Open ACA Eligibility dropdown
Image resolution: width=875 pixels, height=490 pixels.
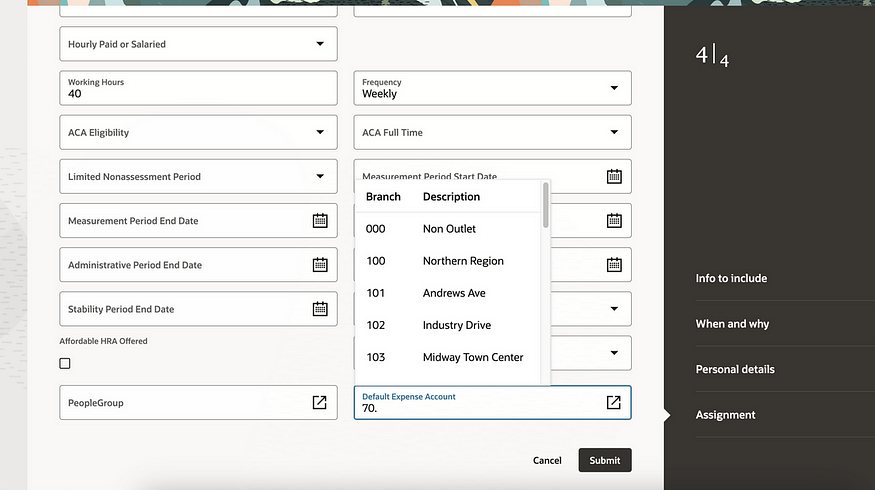pyautogui.click(x=320, y=132)
